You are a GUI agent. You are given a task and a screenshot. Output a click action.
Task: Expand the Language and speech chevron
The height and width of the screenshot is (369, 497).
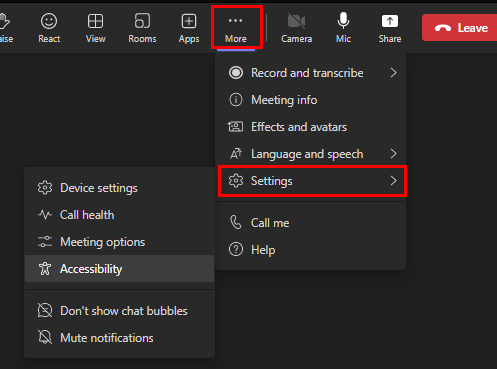[x=394, y=154]
